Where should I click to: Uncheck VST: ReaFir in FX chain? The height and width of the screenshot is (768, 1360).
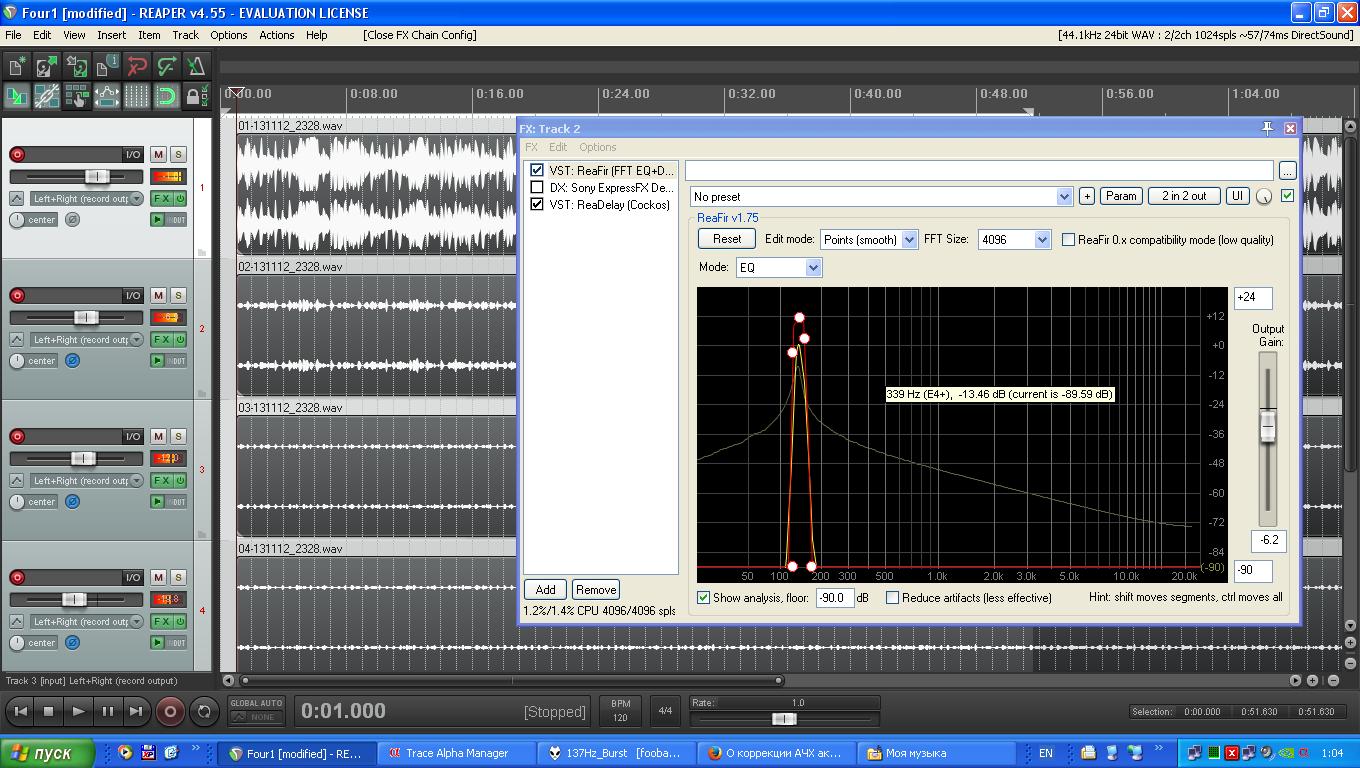tap(537, 170)
